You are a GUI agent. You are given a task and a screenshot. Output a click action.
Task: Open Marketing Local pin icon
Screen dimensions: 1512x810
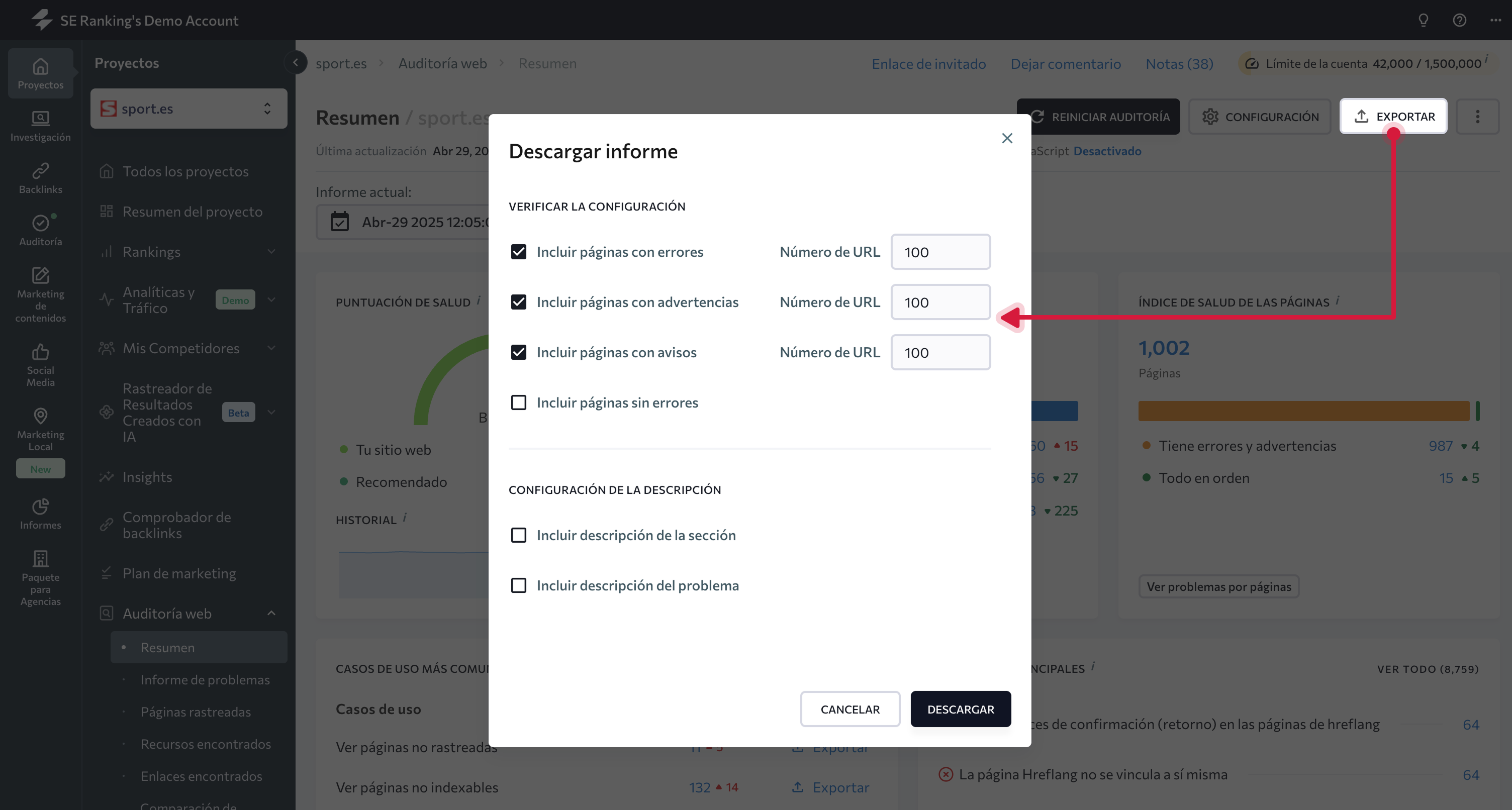coord(41,416)
